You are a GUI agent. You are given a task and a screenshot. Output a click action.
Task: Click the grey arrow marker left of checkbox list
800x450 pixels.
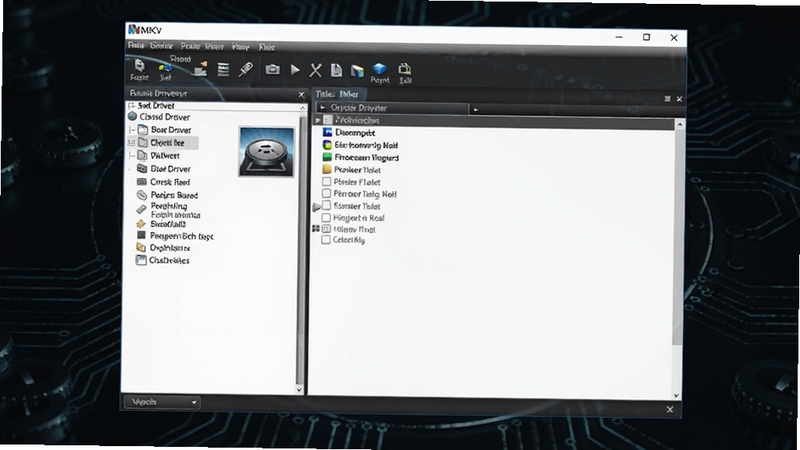click(316, 207)
